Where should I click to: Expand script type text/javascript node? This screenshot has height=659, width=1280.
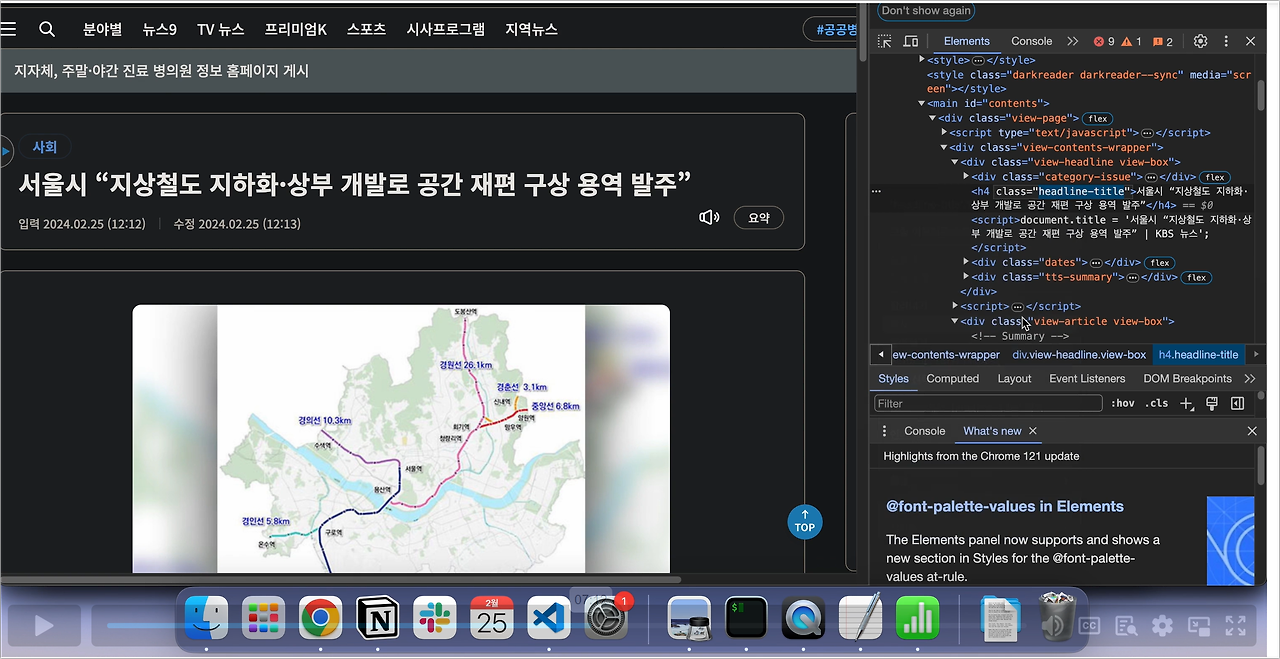944,132
